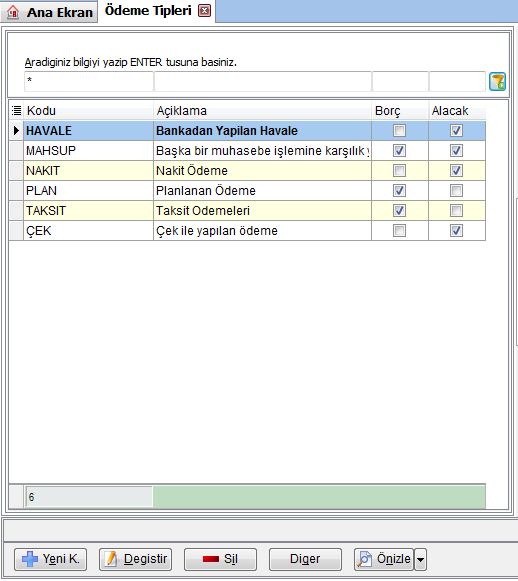Viewport: 518px width, 581px height.
Task: Switch to the Ana Ekran tab
Action: [49, 12]
